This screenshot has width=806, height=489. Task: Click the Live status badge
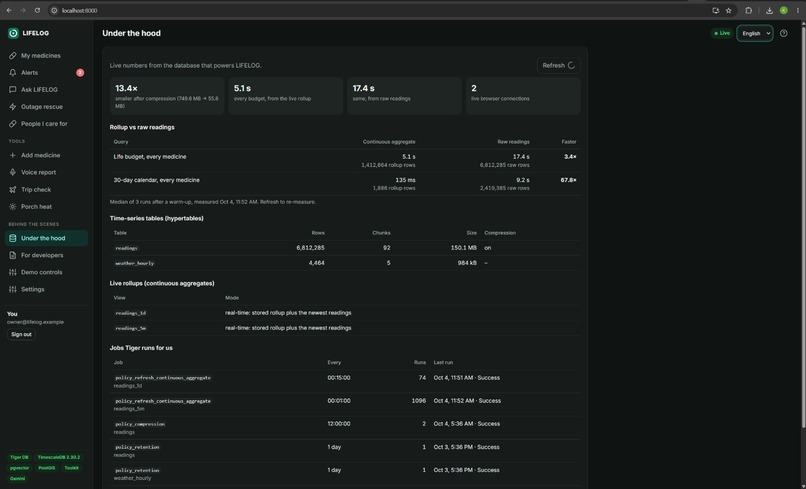coord(722,33)
